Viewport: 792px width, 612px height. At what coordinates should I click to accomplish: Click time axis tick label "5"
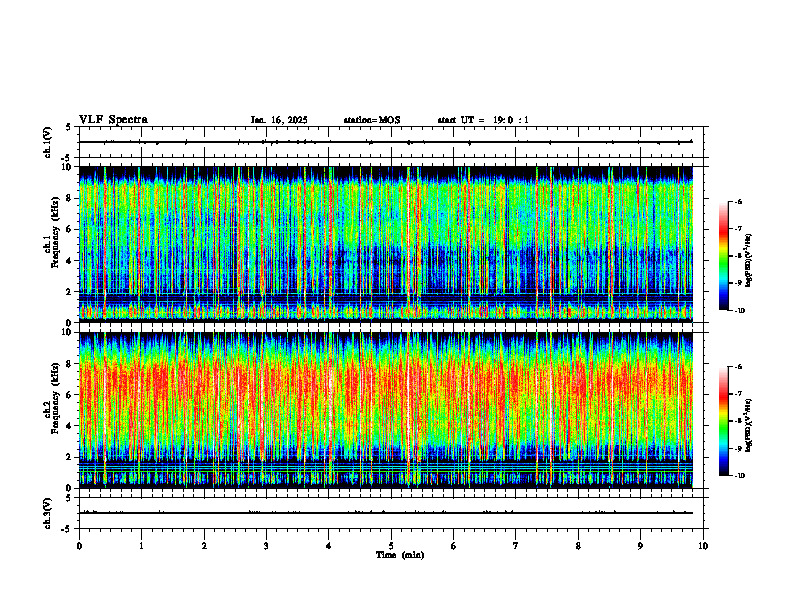click(391, 546)
